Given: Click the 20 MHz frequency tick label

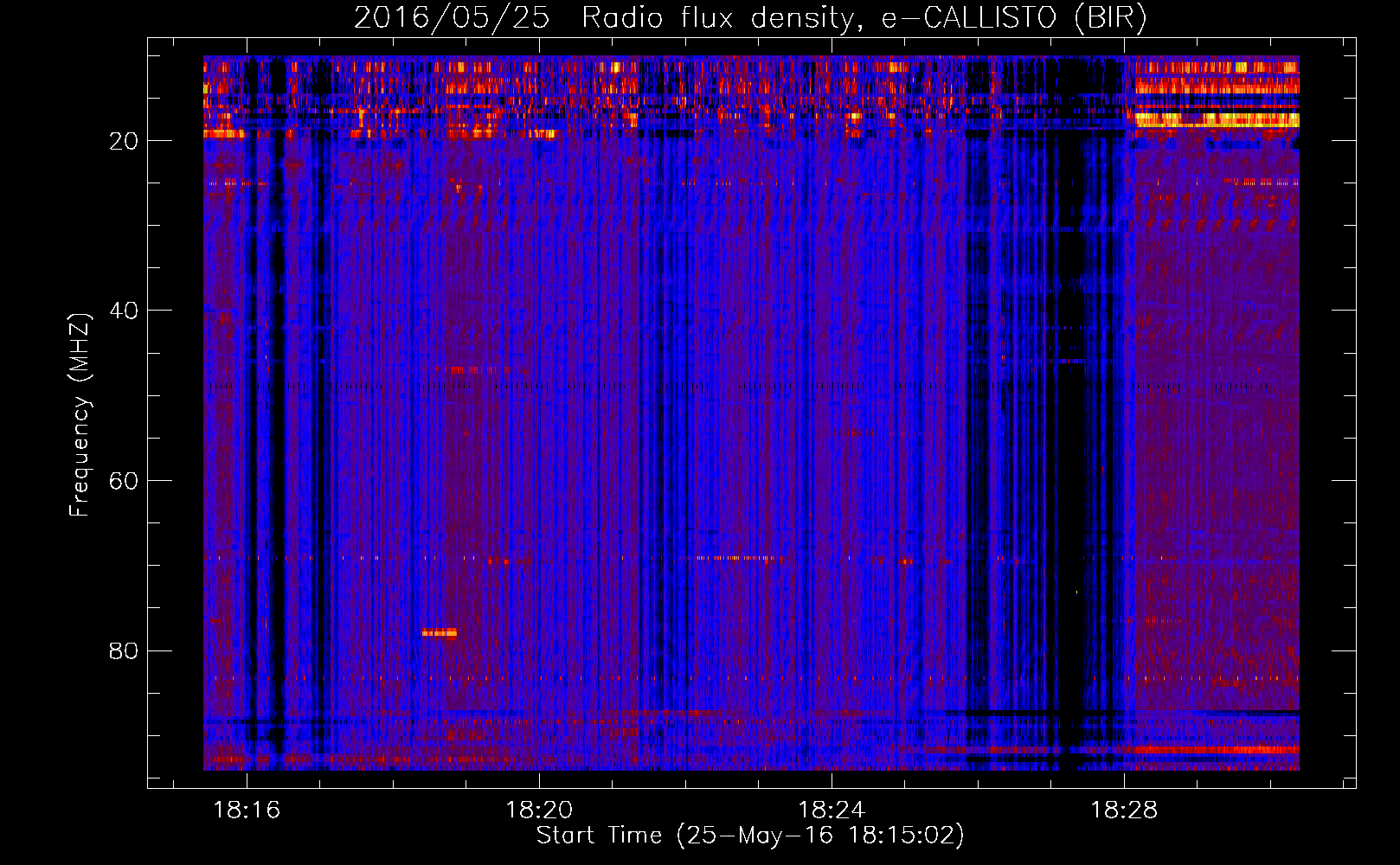Looking at the screenshot, I should click(124, 141).
